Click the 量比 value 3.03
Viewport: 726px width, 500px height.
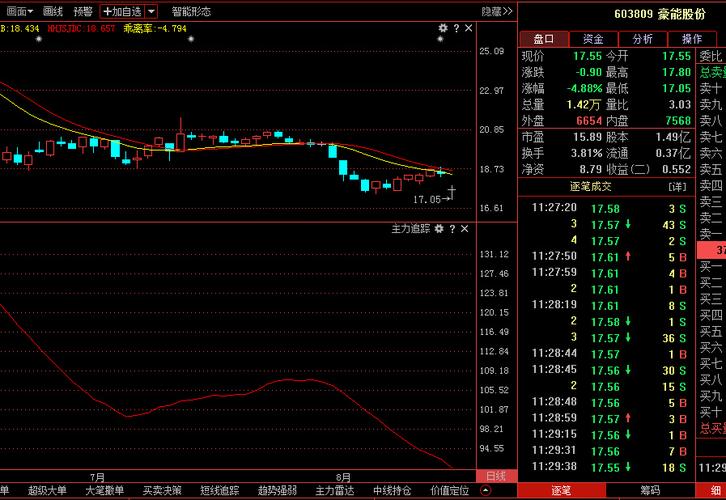coord(680,105)
